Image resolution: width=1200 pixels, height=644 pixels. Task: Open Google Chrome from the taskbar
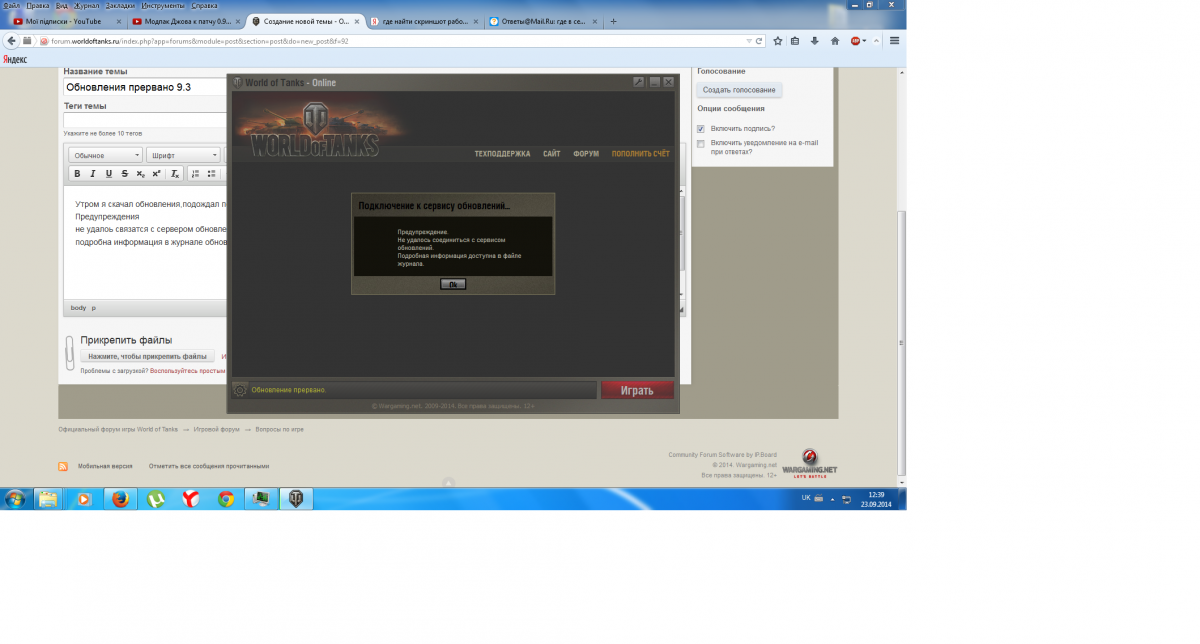(226, 498)
